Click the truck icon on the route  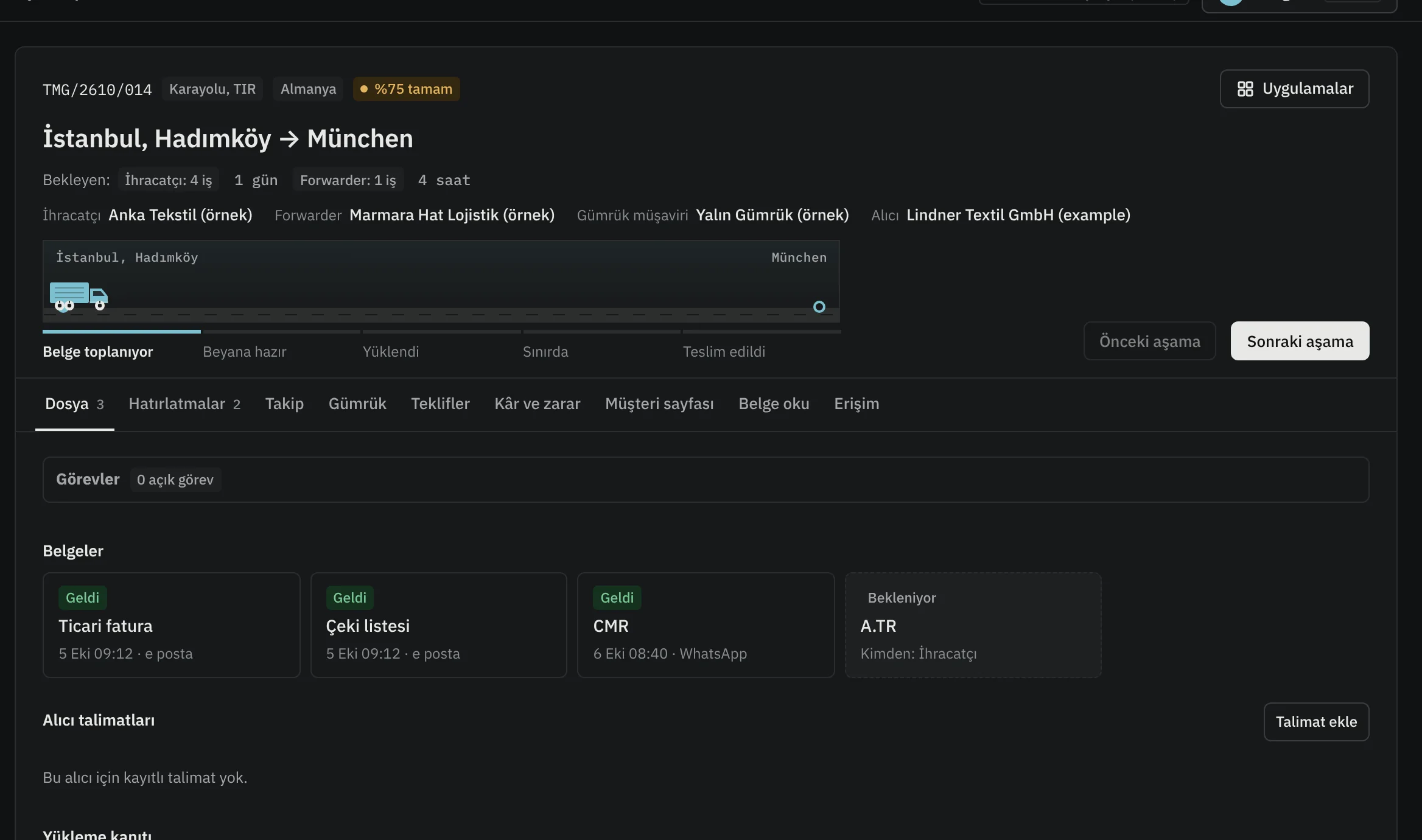pos(79,296)
